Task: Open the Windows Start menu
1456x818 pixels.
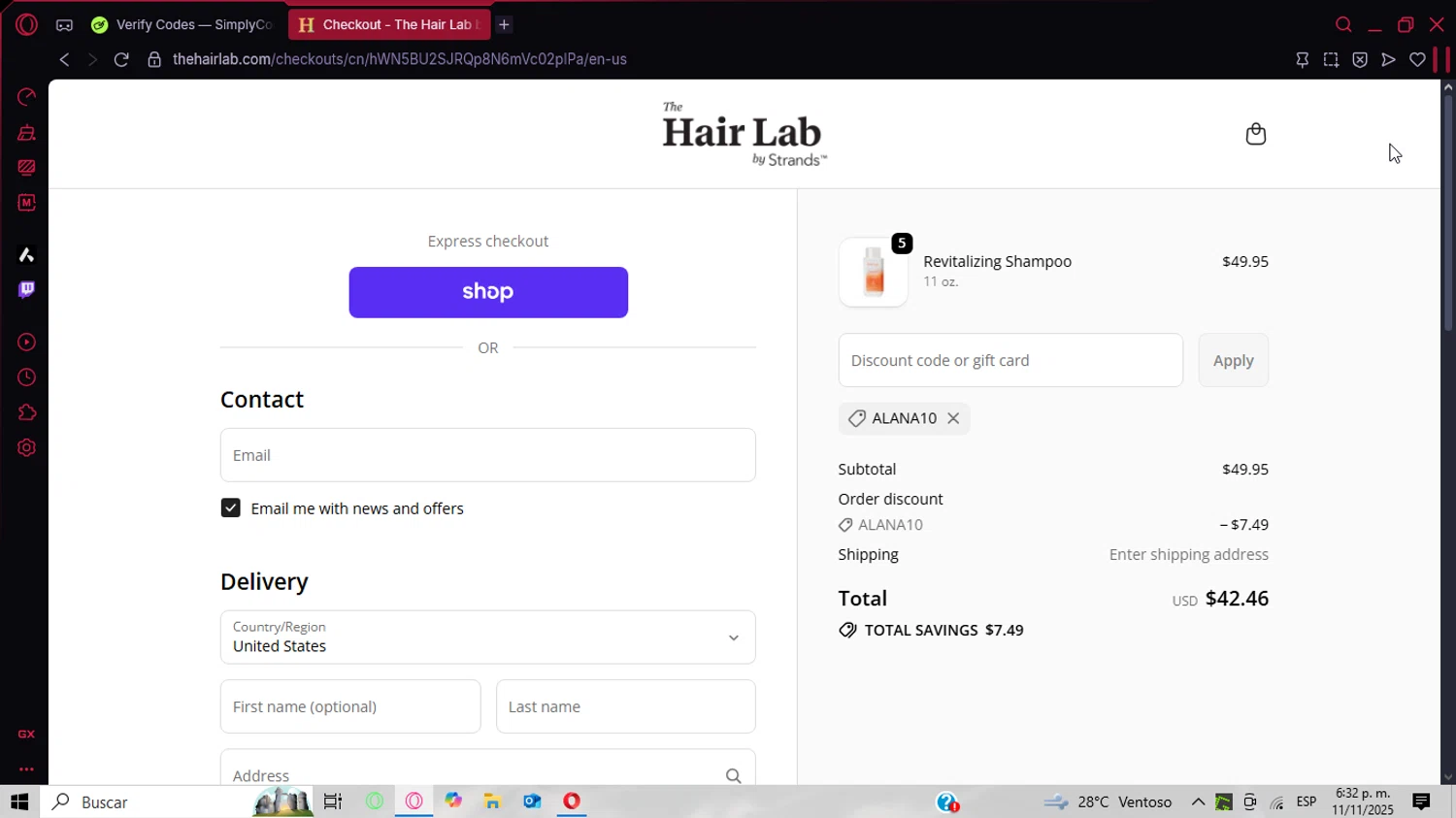Action: [x=19, y=802]
